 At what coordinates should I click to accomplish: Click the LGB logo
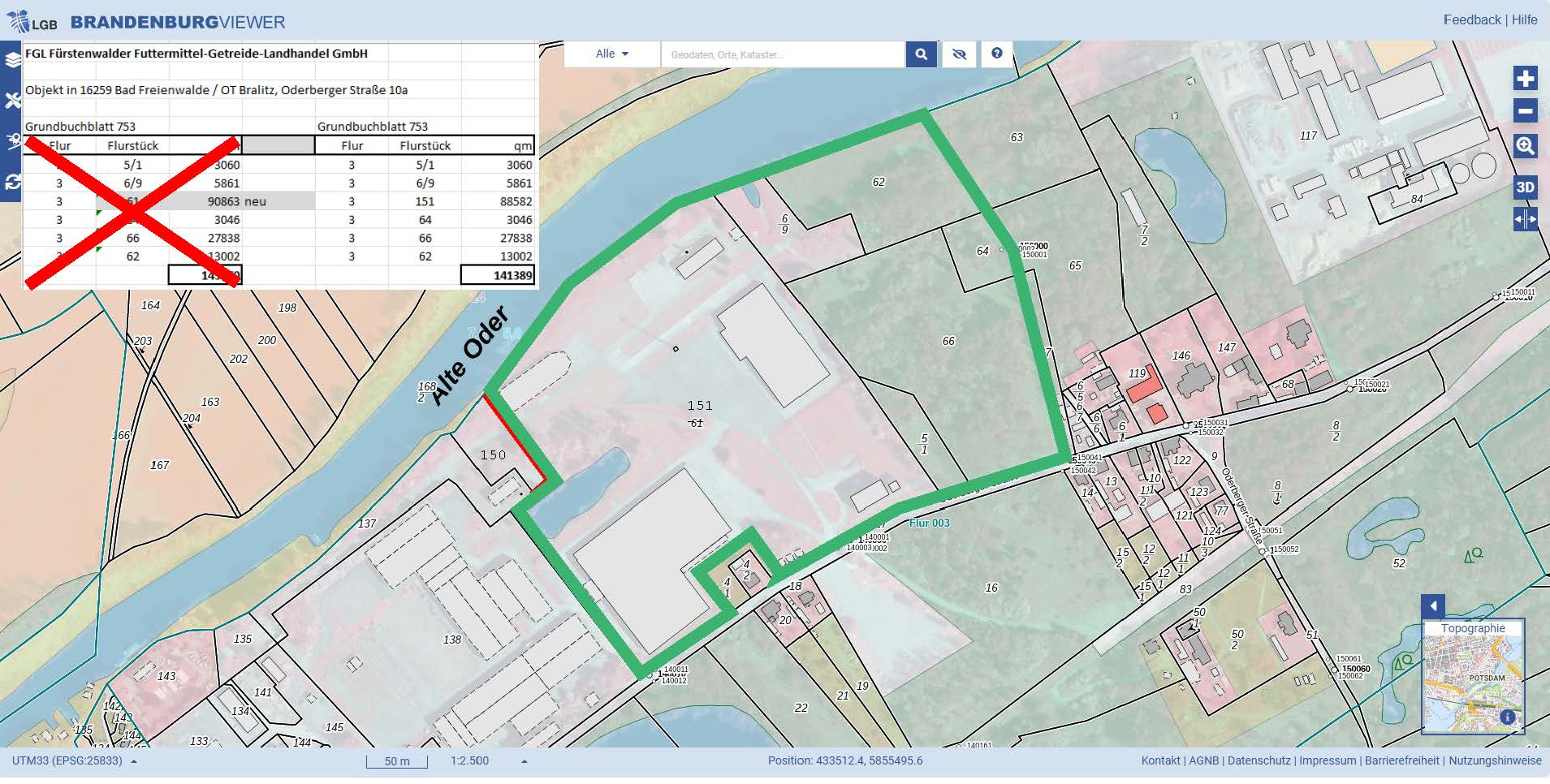(x=32, y=22)
